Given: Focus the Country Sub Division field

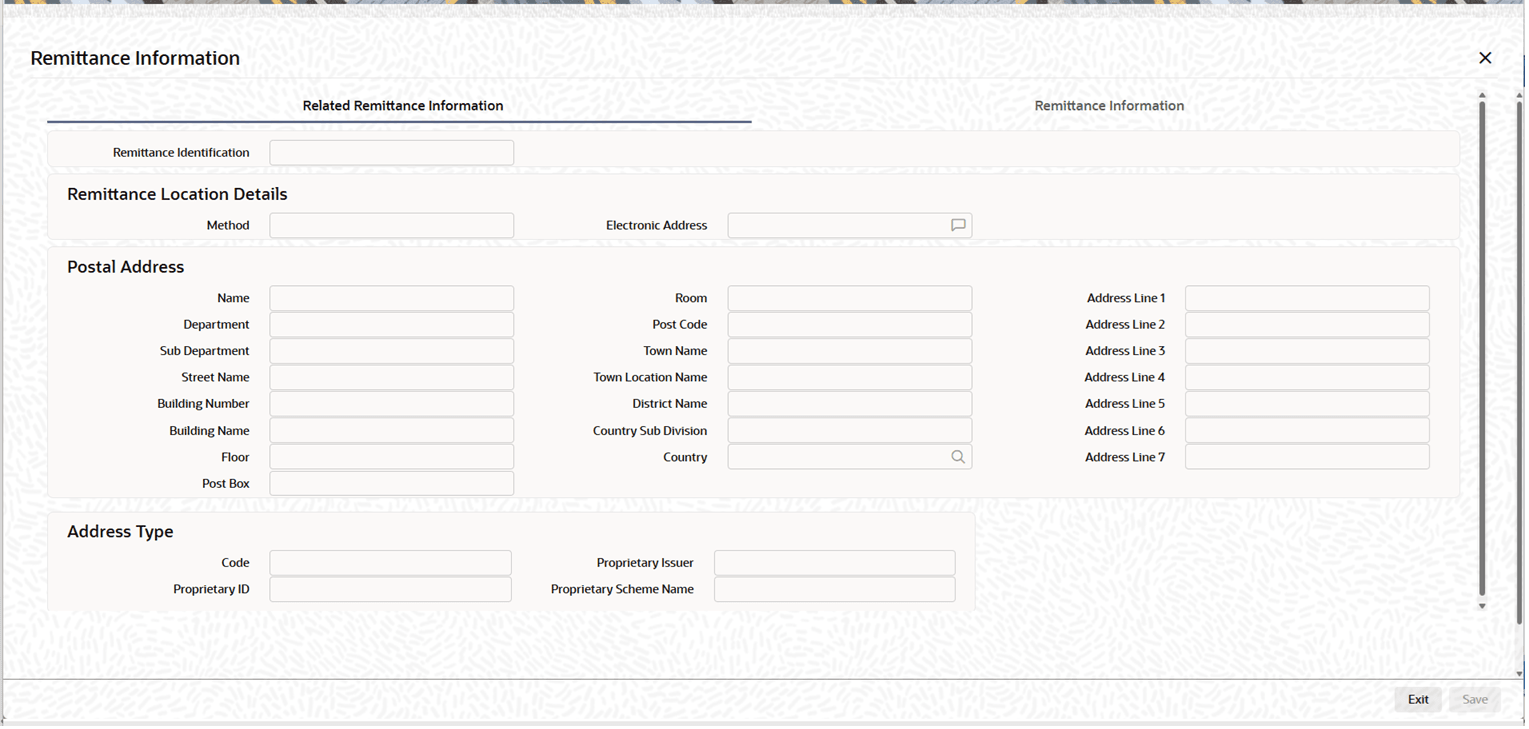Looking at the screenshot, I should click(x=850, y=430).
